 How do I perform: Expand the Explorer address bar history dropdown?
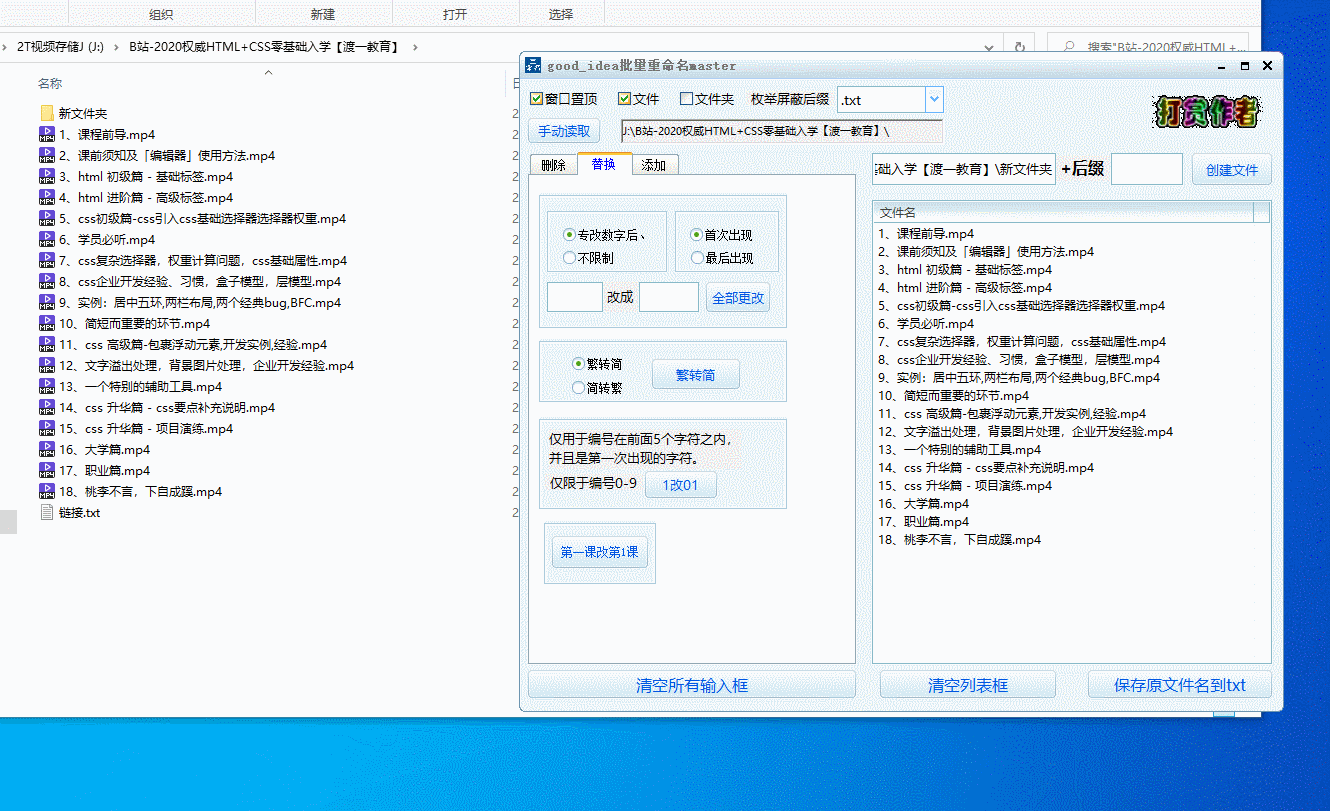989,47
